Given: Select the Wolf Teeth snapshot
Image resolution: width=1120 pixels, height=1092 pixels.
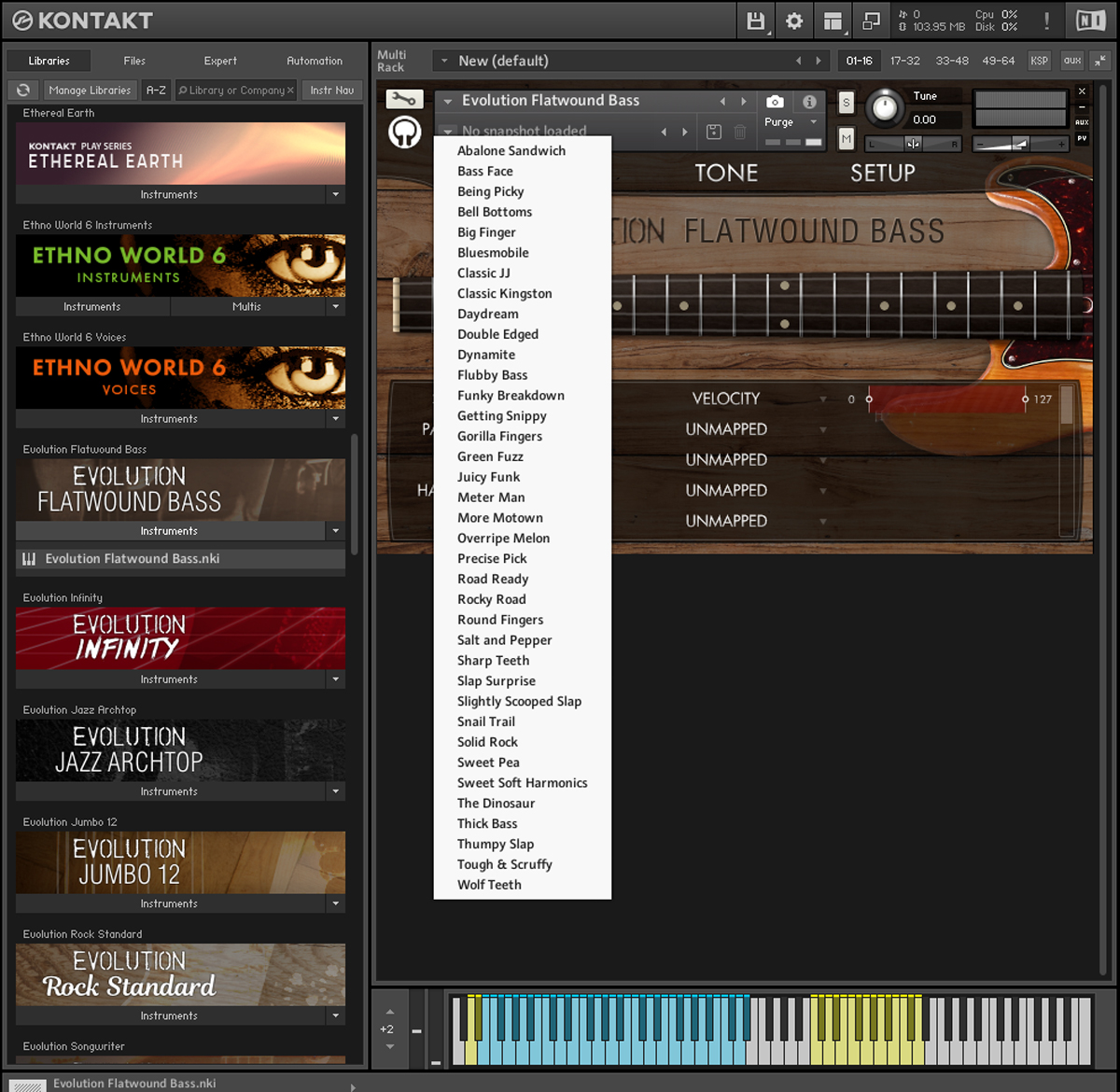Looking at the screenshot, I should click(523, 885).
